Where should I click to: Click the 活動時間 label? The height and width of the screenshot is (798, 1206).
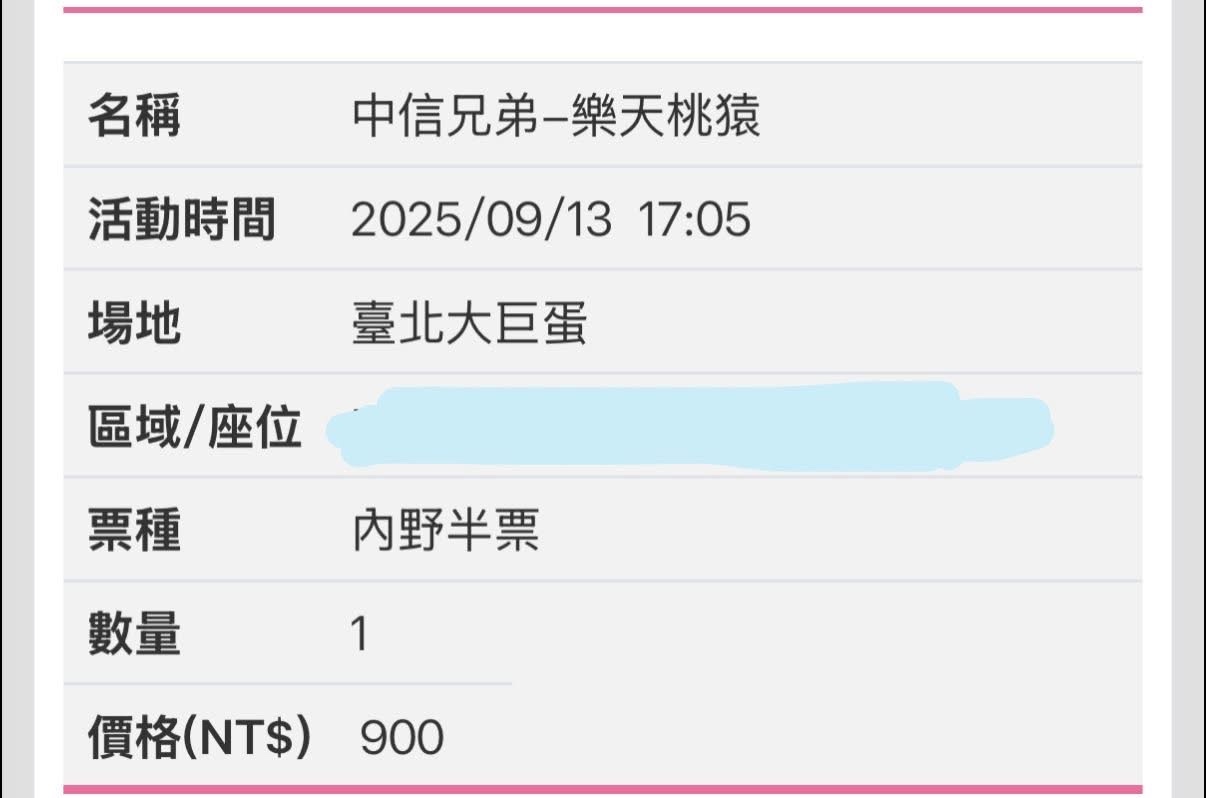click(x=181, y=219)
